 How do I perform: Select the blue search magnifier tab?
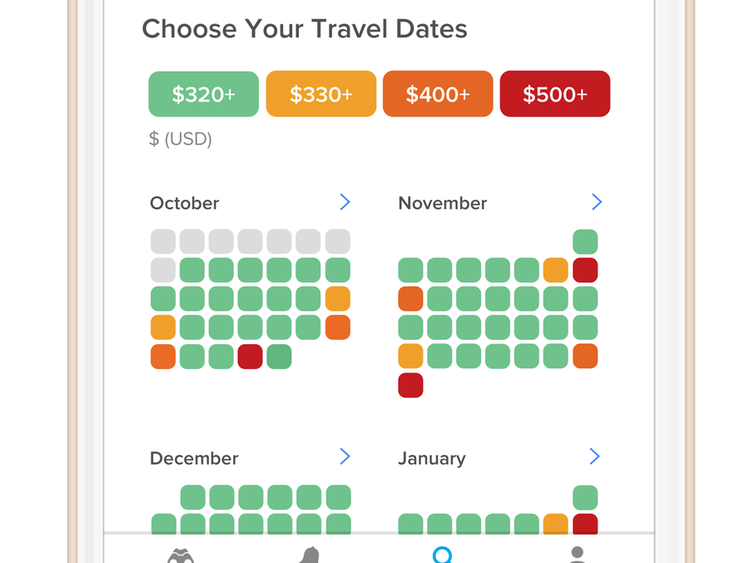pos(442,555)
